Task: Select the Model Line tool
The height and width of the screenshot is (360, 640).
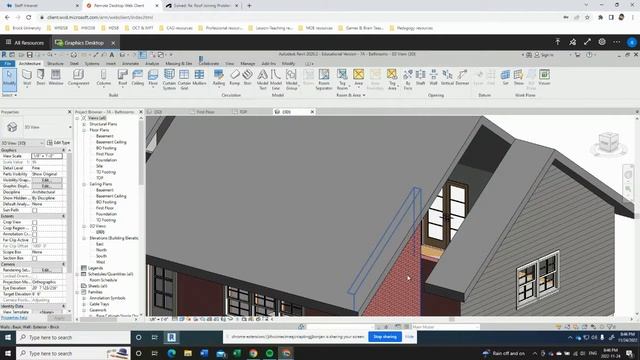Action: pyautogui.click(x=276, y=79)
